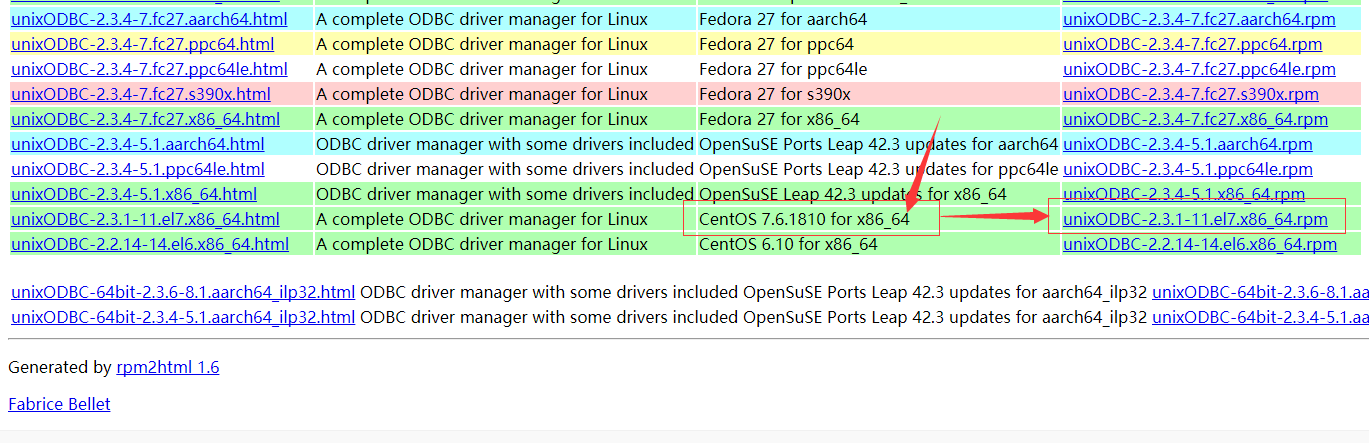
Task: Visit the rpm2html 1.6 link
Action: pyautogui.click(x=168, y=367)
